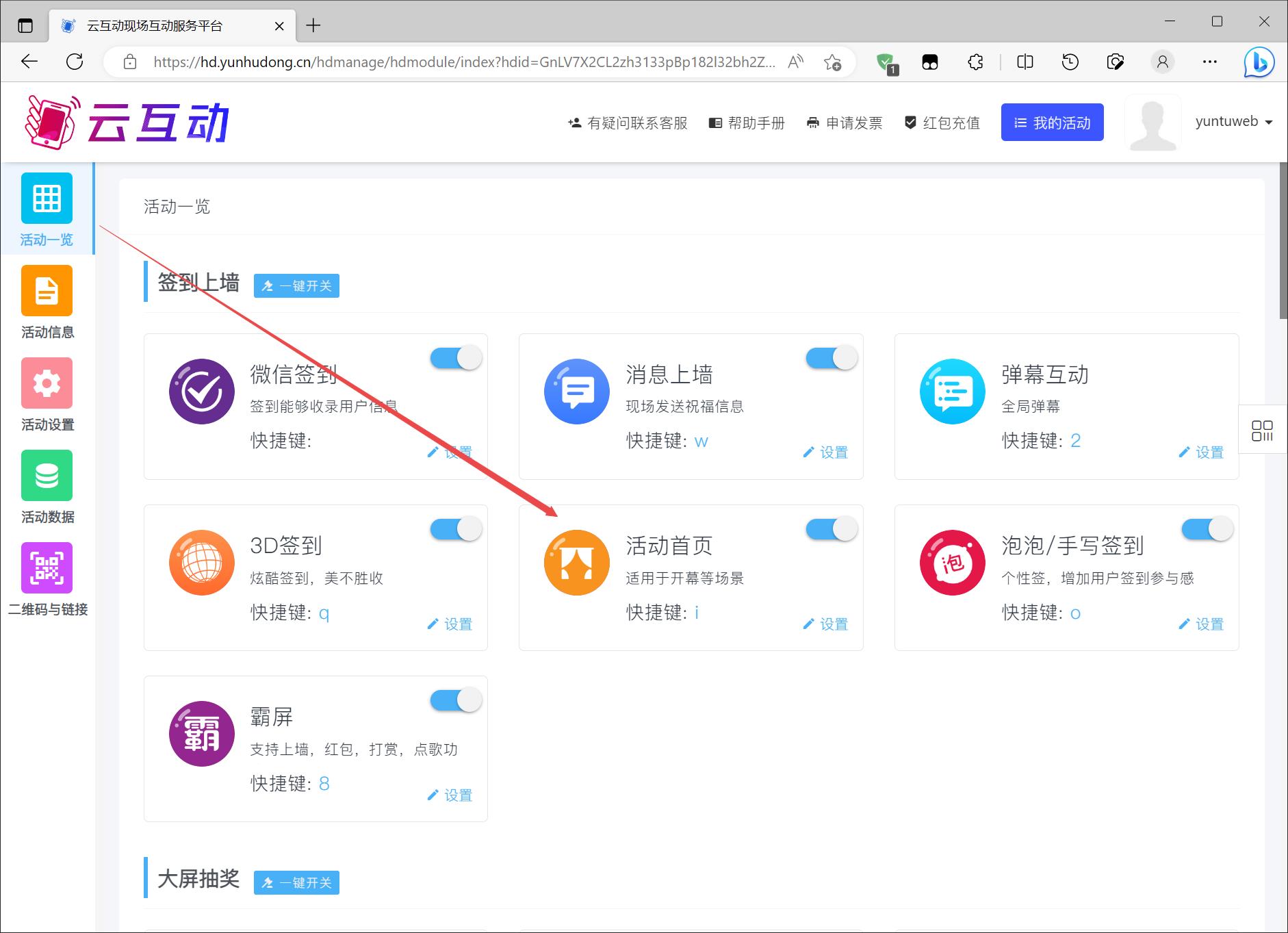Click 一键开关 next to 签到上墙

(x=296, y=285)
